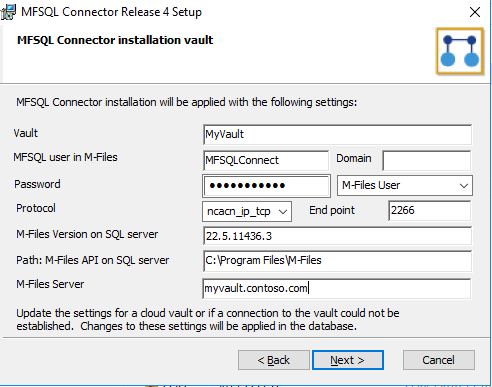Screen dimensions: 492x387
Task: Edit the End point port field
Action: tap(430, 211)
